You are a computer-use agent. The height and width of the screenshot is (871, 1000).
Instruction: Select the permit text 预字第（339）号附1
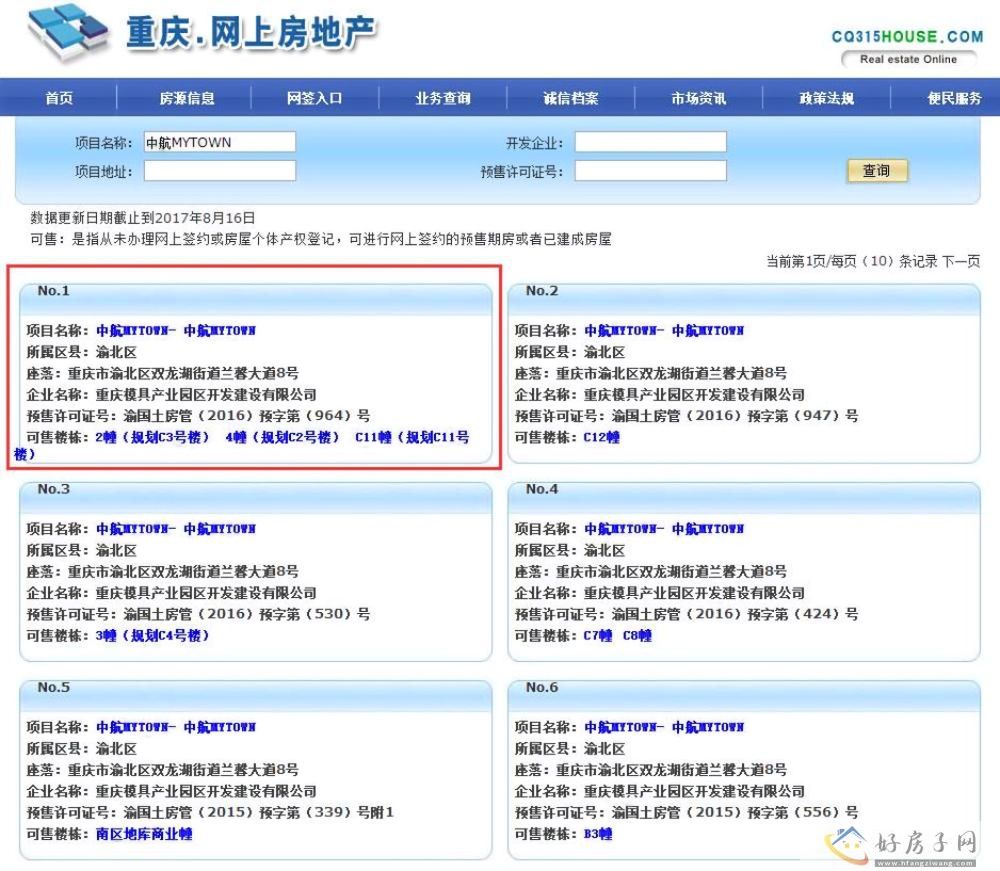pos(327,812)
